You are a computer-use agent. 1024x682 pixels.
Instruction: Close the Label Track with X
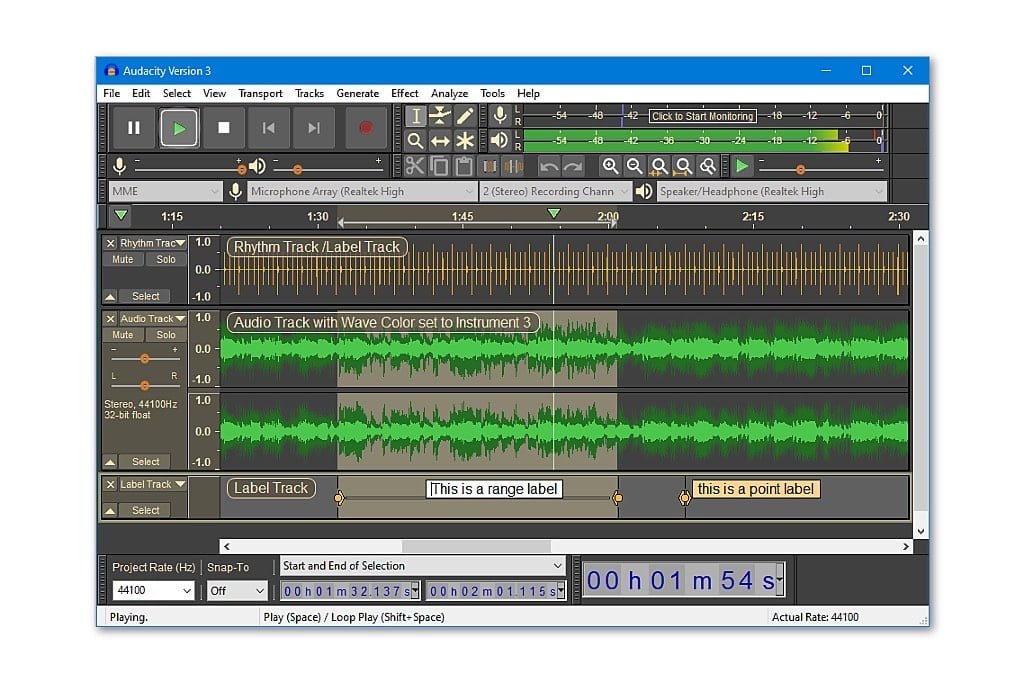coord(110,484)
